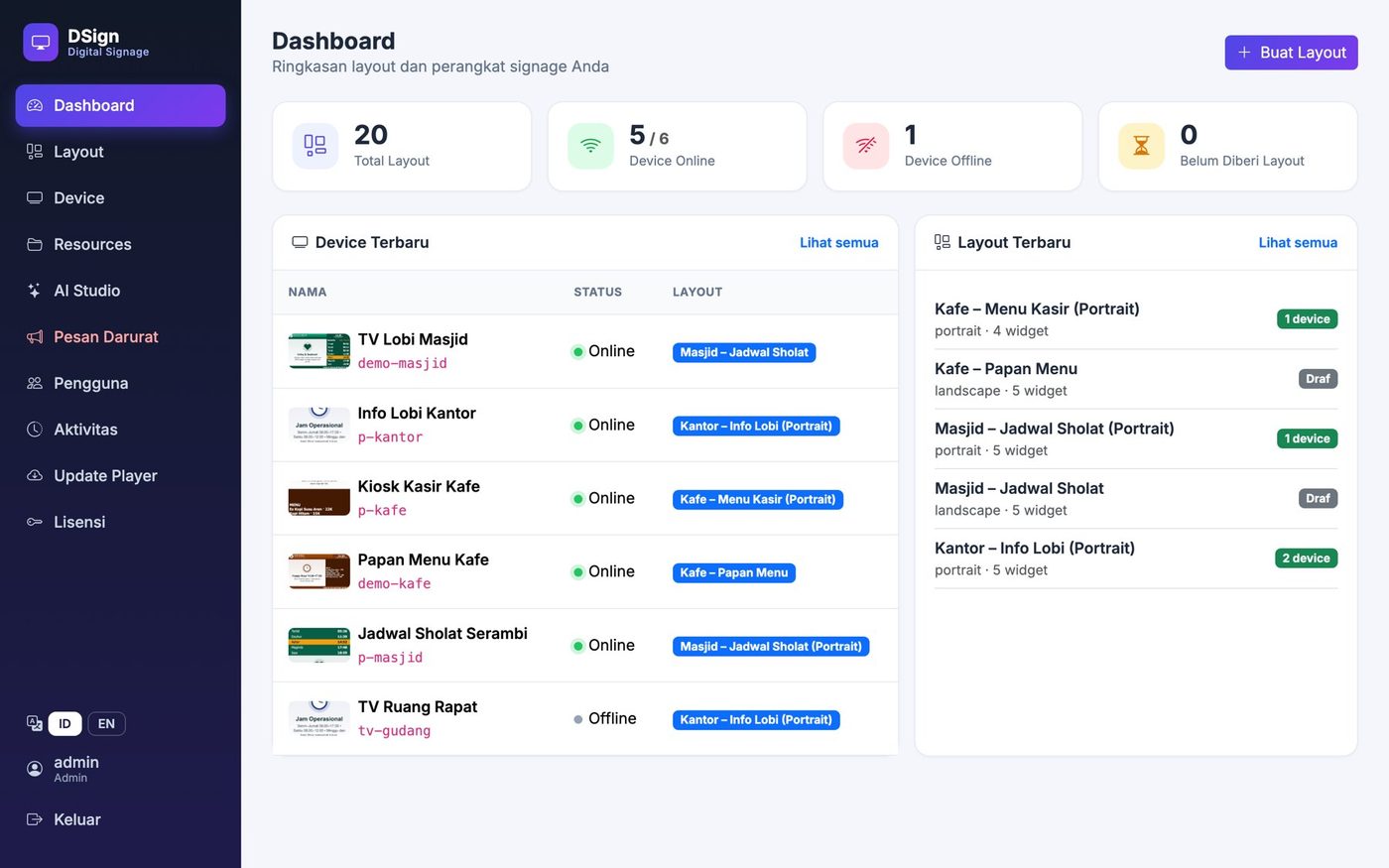
Task: Open Update Player in the sidebar
Action: tap(120, 475)
